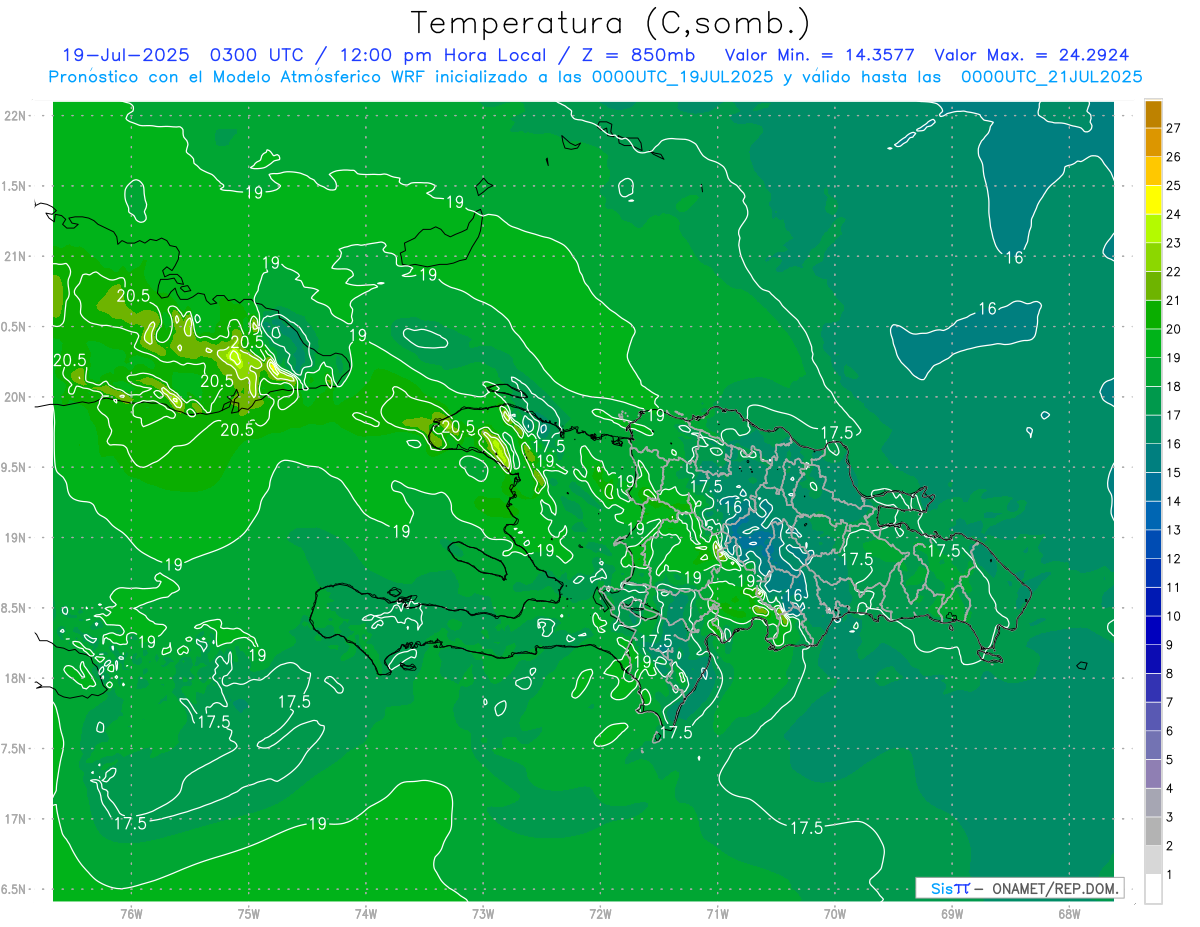
Task: Select the 'Z = 850mb' level label
Action: [639, 55]
